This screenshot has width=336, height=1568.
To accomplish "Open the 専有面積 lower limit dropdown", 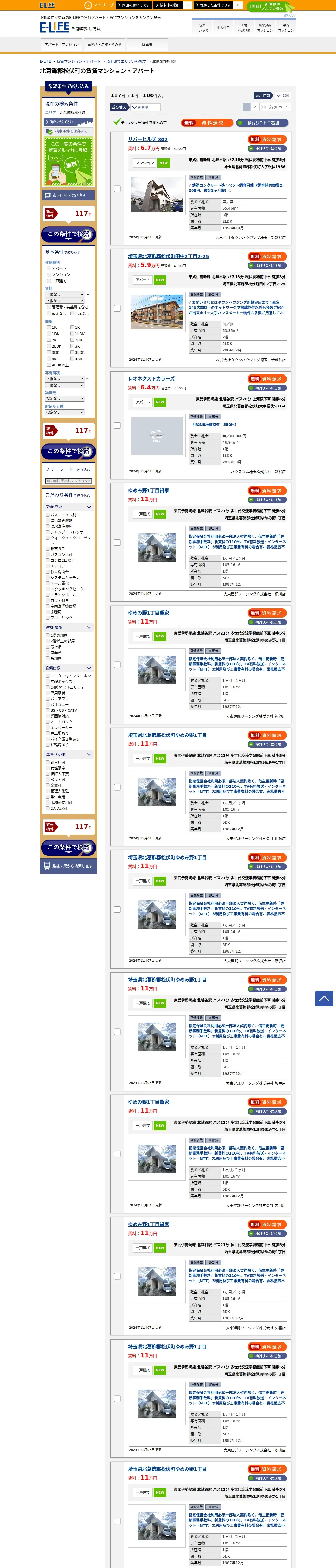I will coord(65,379).
